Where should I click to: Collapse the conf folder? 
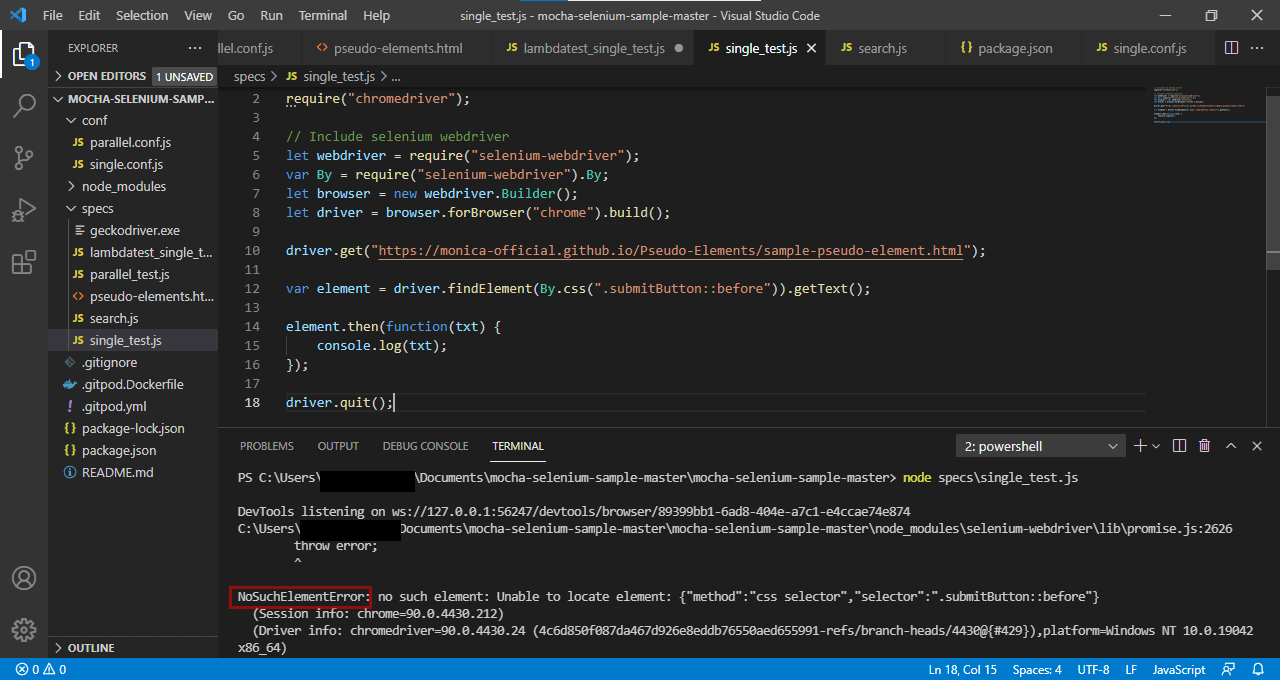point(94,120)
